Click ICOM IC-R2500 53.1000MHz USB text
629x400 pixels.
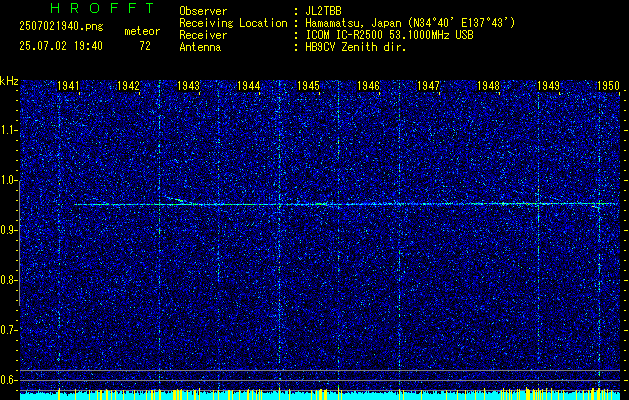pos(389,35)
